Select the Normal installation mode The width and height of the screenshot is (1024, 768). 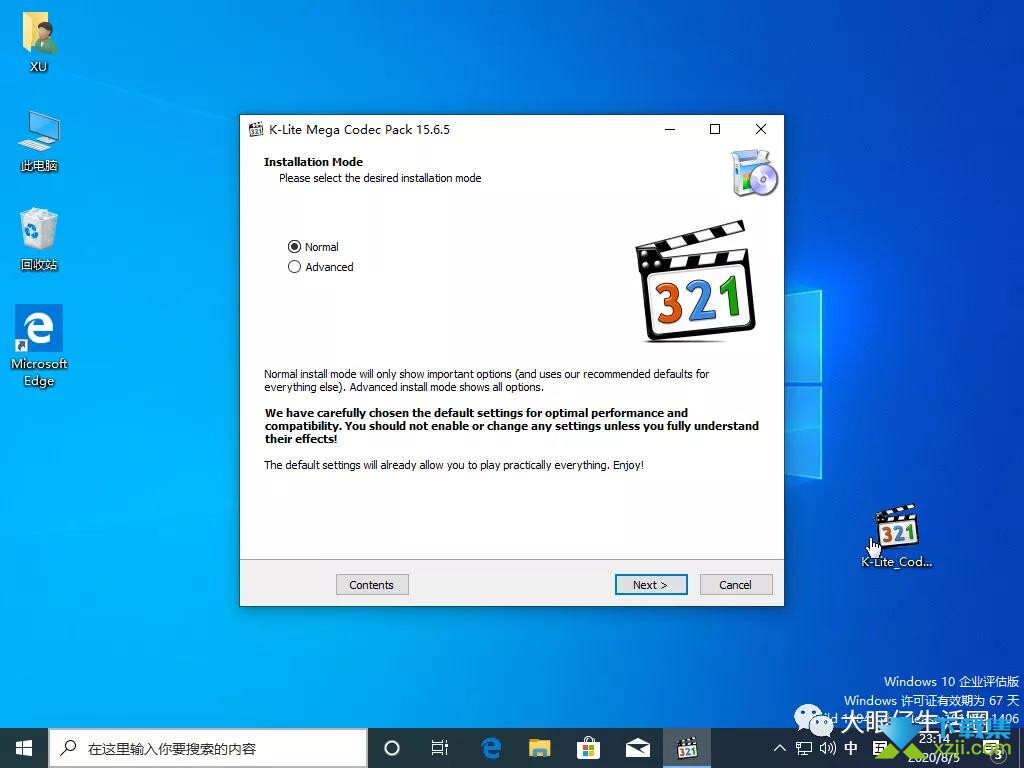(x=313, y=247)
